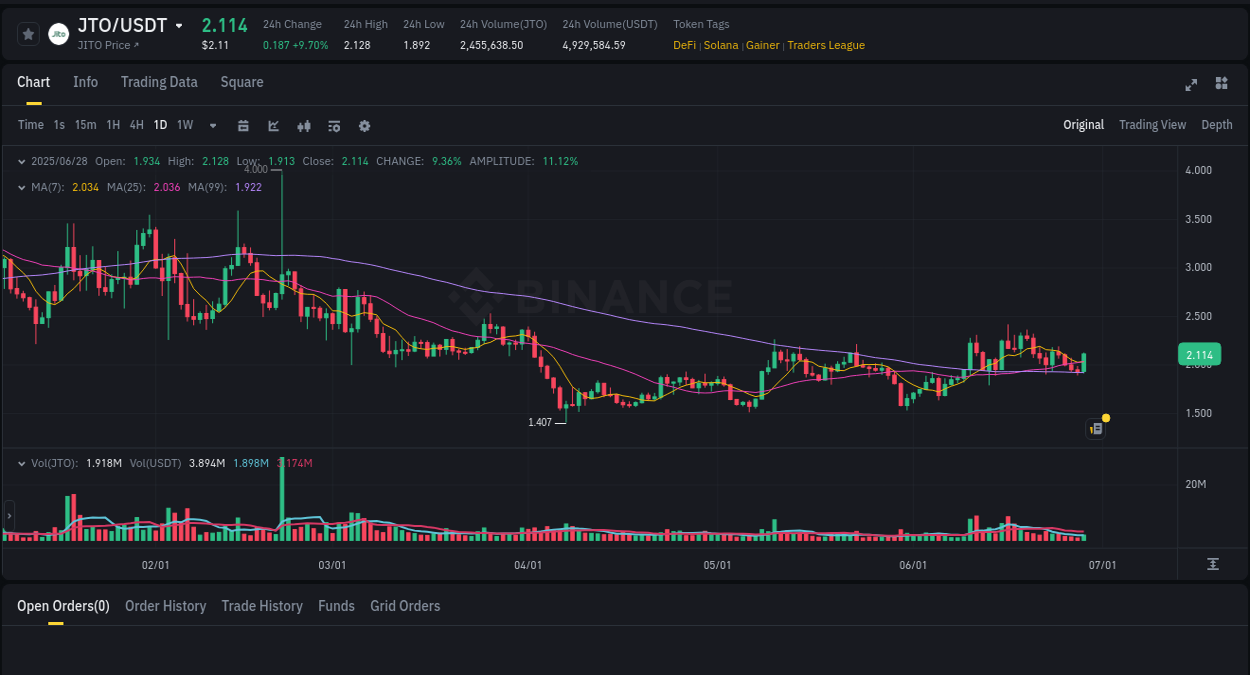Collapse the Vol(JTO) indicator chevron
The height and width of the screenshot is (675, 1250).
(22, 463)
